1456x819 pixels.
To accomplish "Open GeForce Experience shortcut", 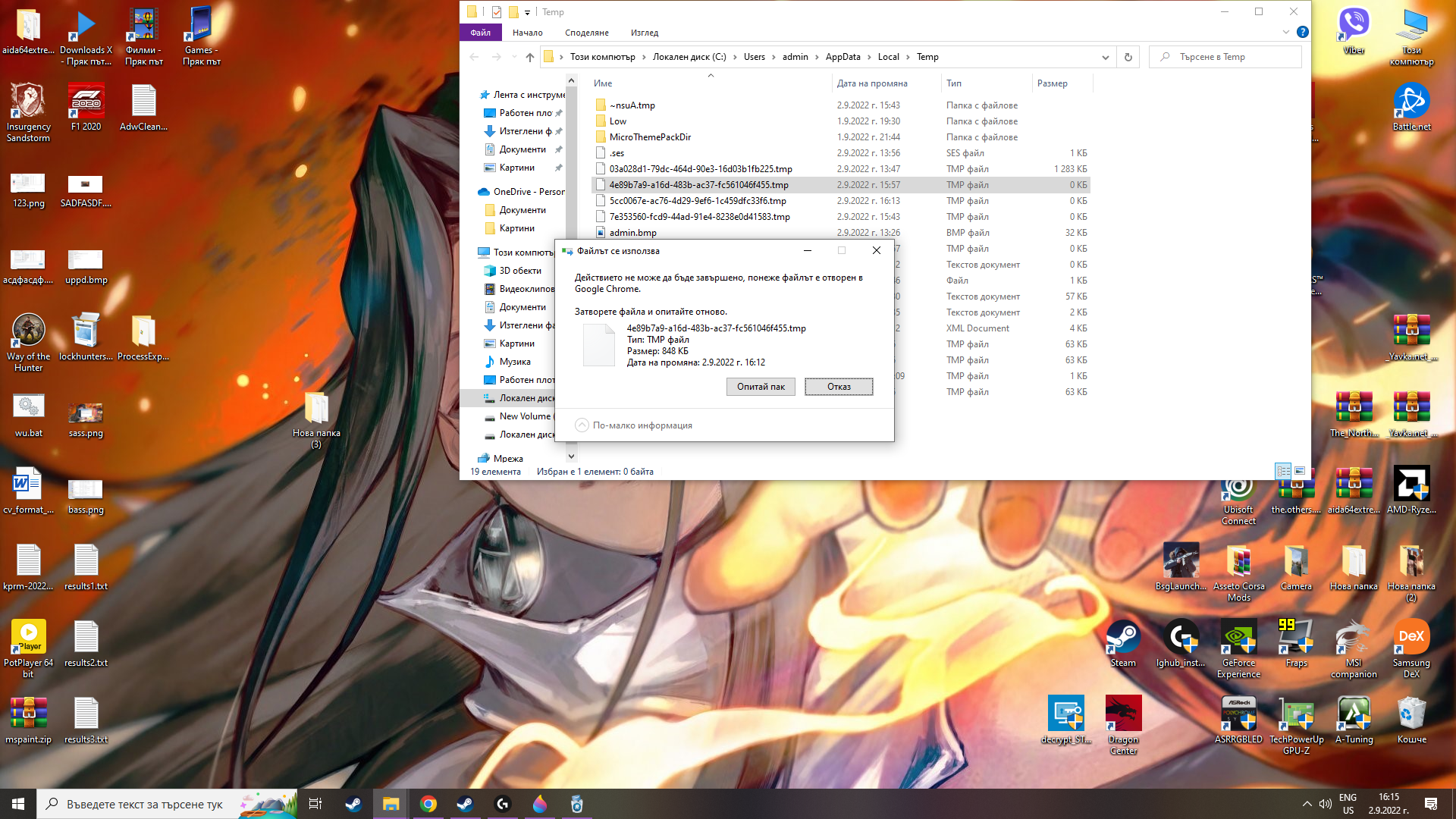I will pyautogui.click(x=1238, y=649).
